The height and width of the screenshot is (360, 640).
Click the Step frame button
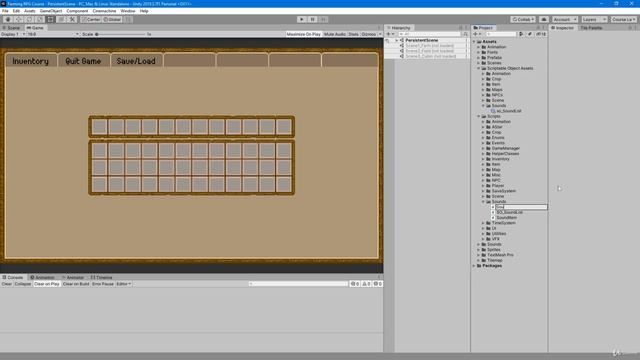[323, 19]
